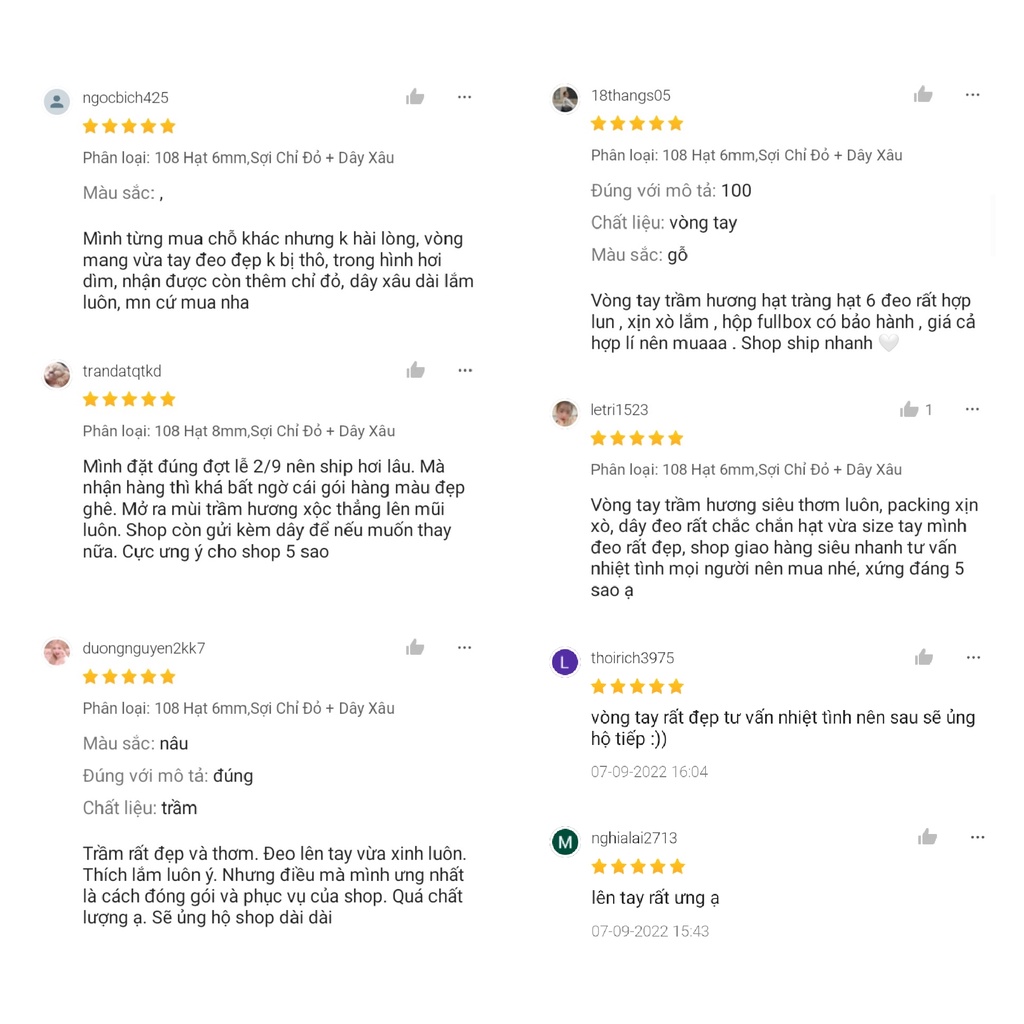This screenshot has width=1024, height=1024.
Task: Click the purple L avatar of thoirich3975
Action: (565, 662)
